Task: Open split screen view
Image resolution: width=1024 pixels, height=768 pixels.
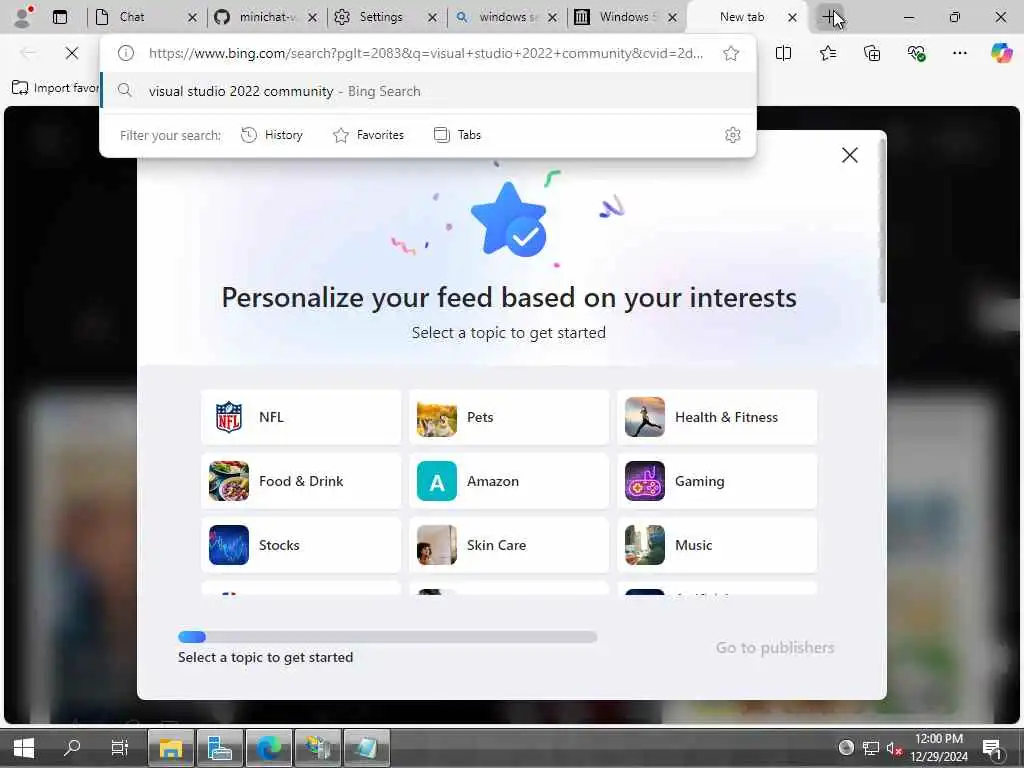Action: point(783,53)
